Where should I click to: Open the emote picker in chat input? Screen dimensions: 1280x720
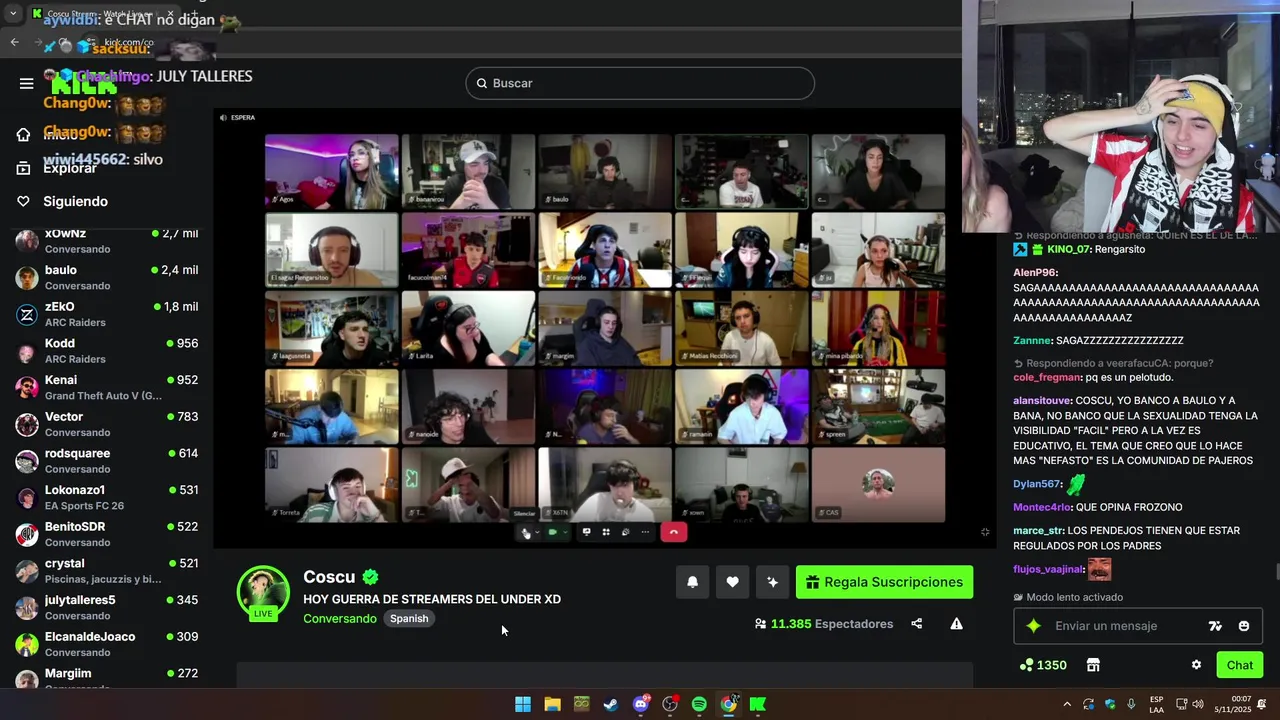pos(1244,626)
